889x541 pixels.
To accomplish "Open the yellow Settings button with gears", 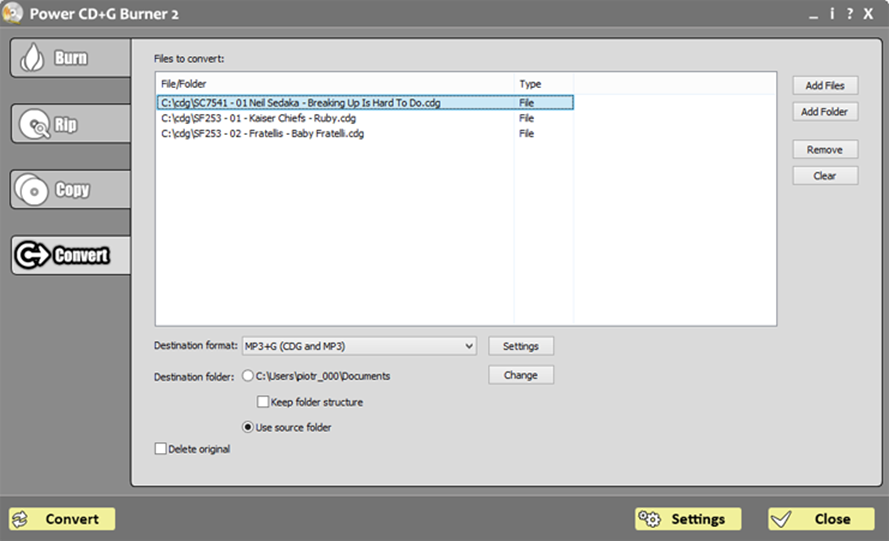I will [x=688, y=519].
